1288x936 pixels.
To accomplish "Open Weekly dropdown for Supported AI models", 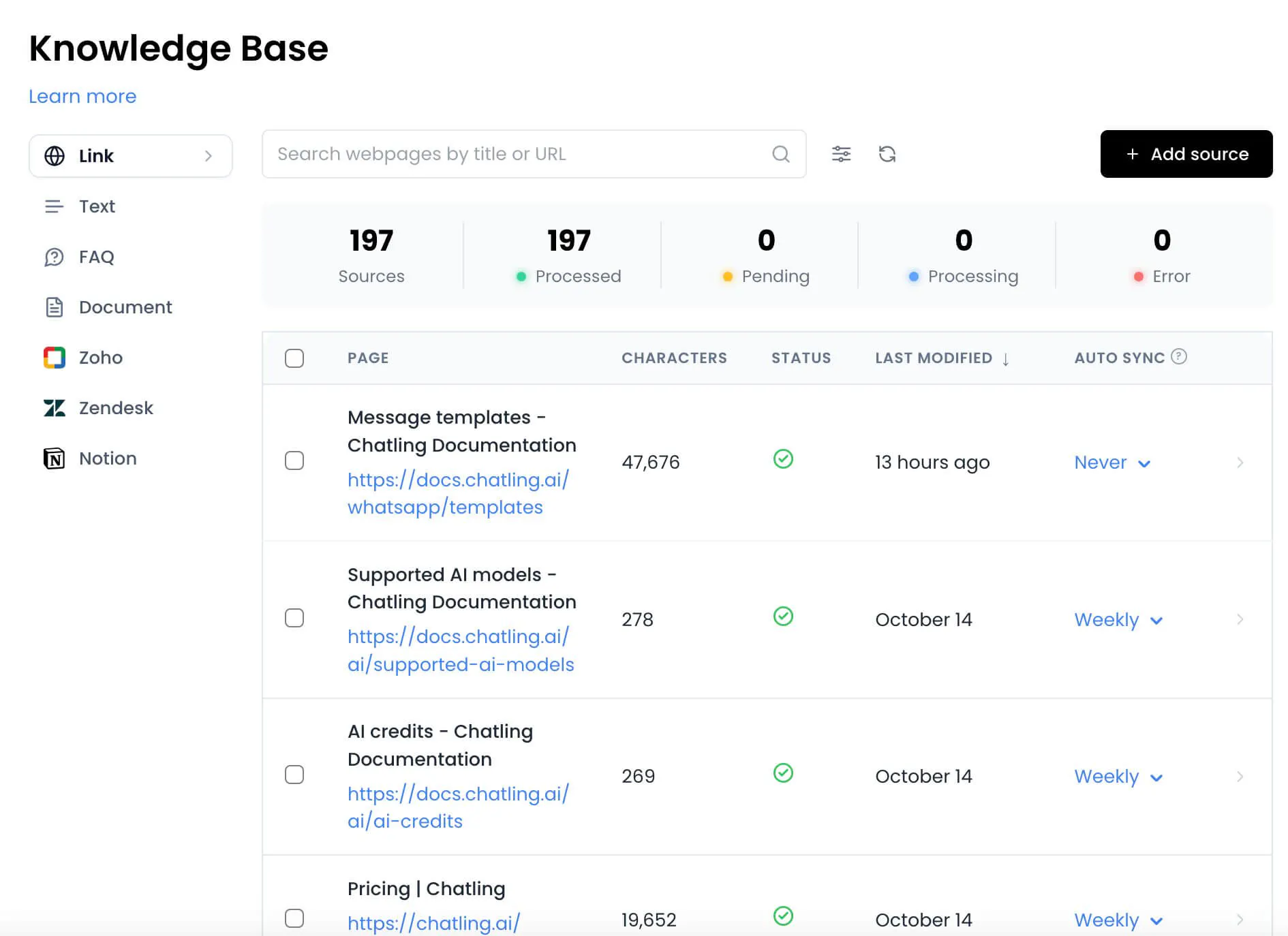I will (1118, 620).
